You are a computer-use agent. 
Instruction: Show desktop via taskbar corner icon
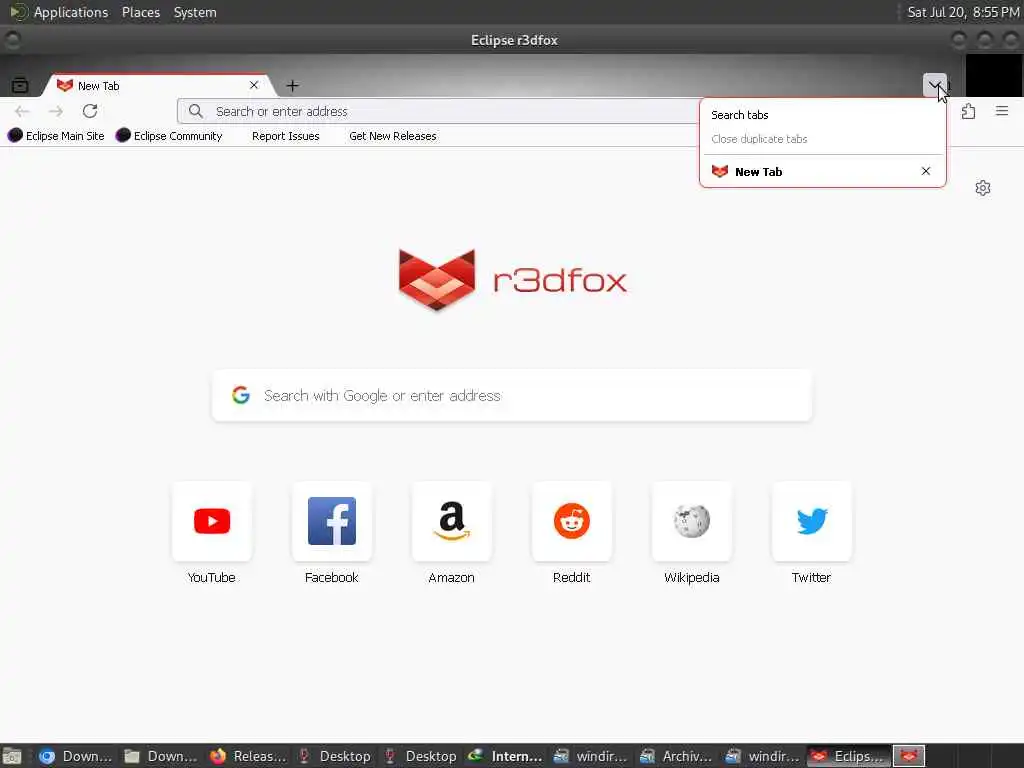click(12, 756)
